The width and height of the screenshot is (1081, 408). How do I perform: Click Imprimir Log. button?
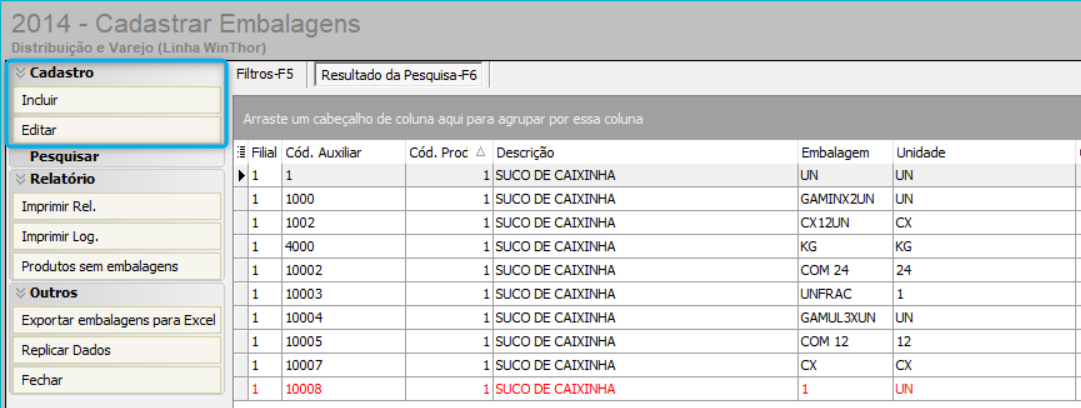coord(117,237)
